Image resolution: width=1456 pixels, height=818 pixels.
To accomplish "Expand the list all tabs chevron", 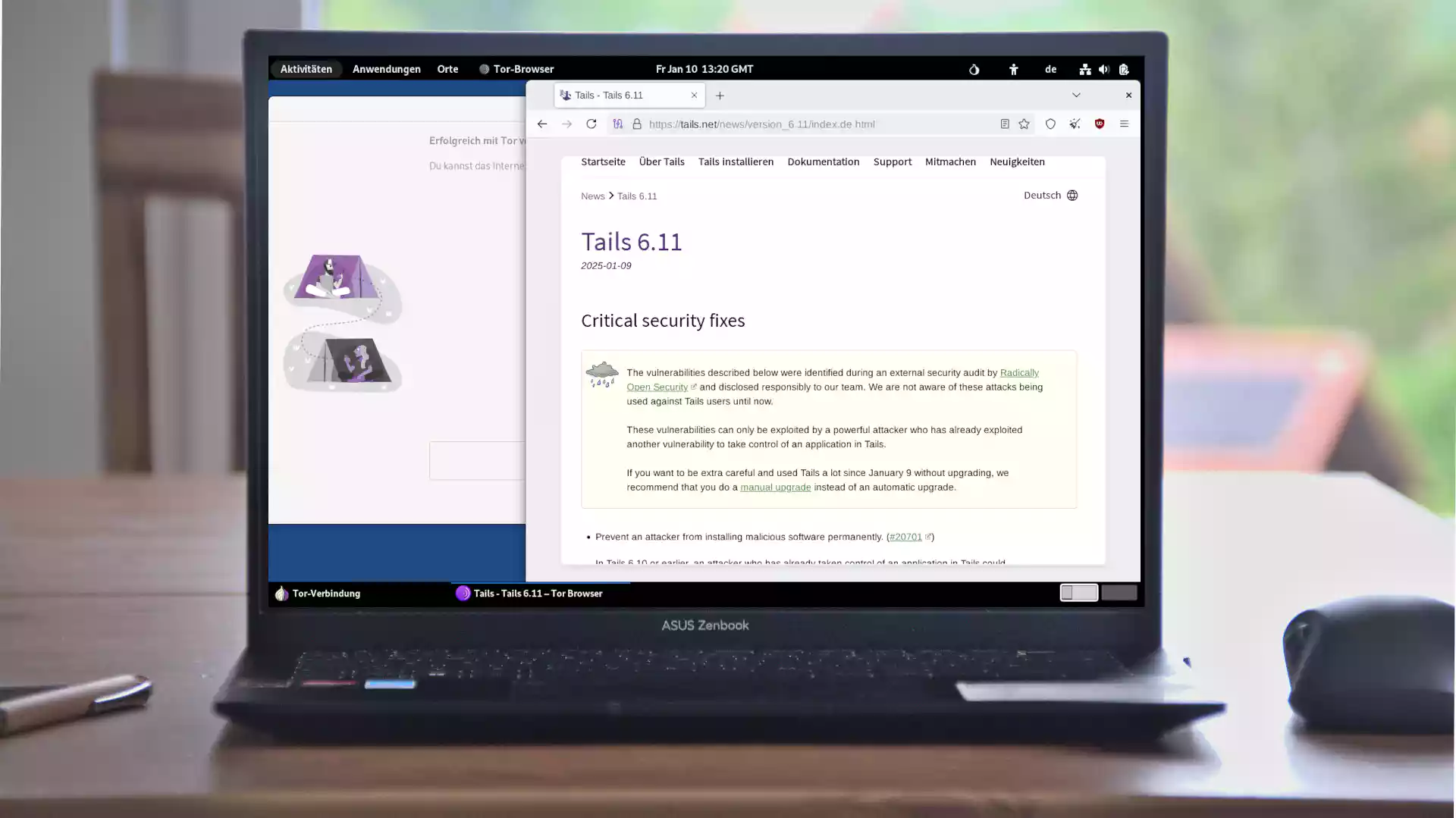I will [x=1076, y=96].
